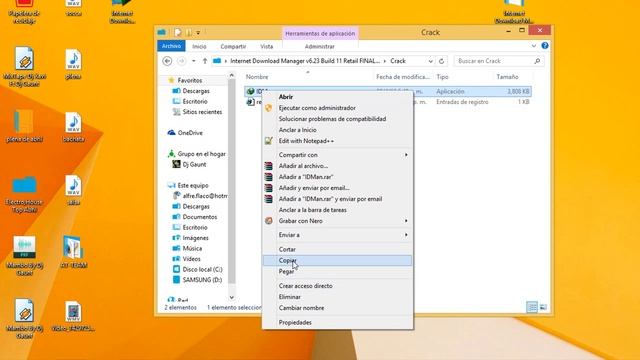Open the Archivo ribbon tab
Viewport: 640px width, 360px height.
pos(171,46)
